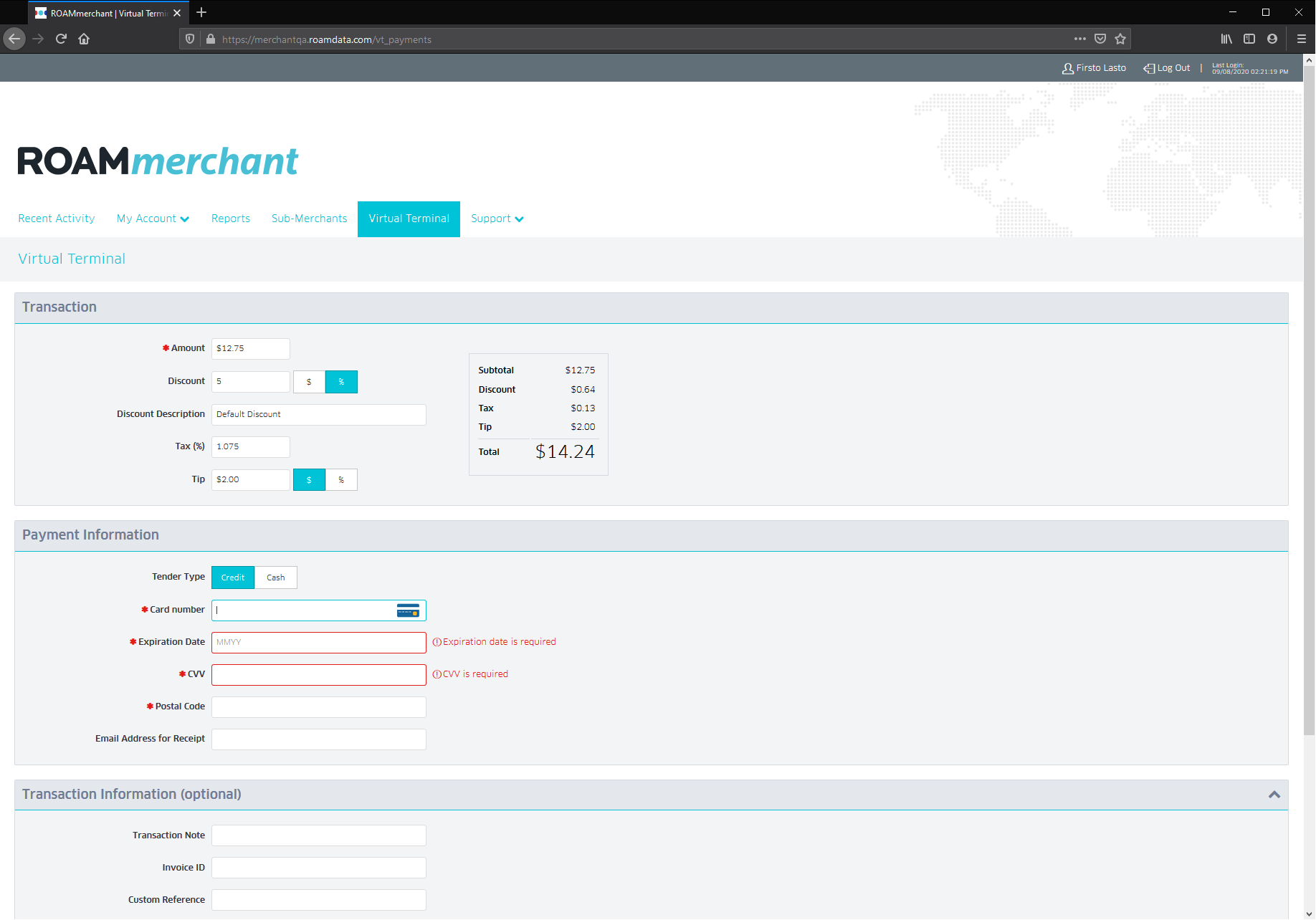The width and height of the screenshot is (1316, 920).
Task: Click the 'CVV is required' error message
Action: pos(470,674)
